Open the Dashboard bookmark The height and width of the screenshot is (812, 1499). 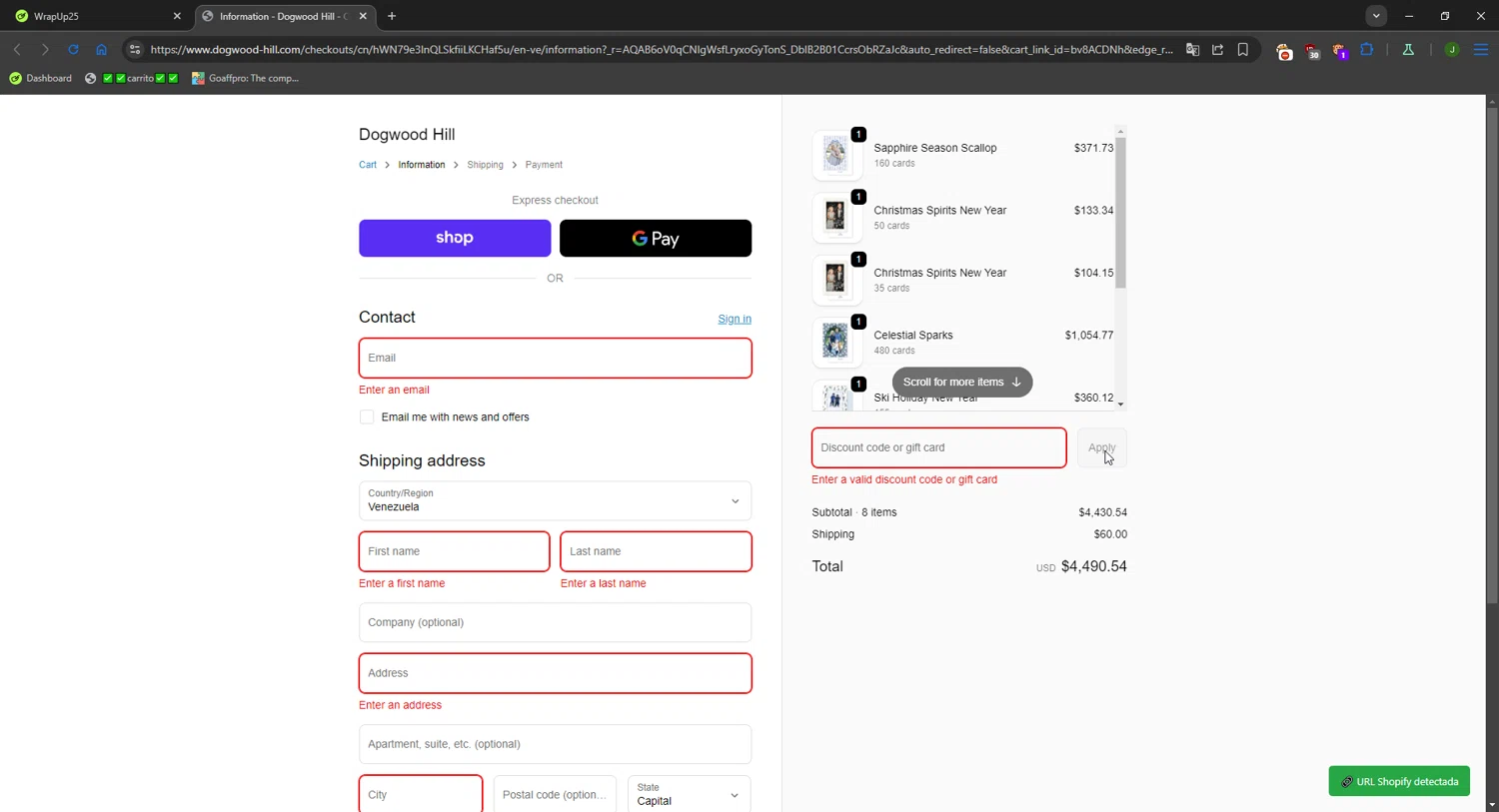pos(41,78)
